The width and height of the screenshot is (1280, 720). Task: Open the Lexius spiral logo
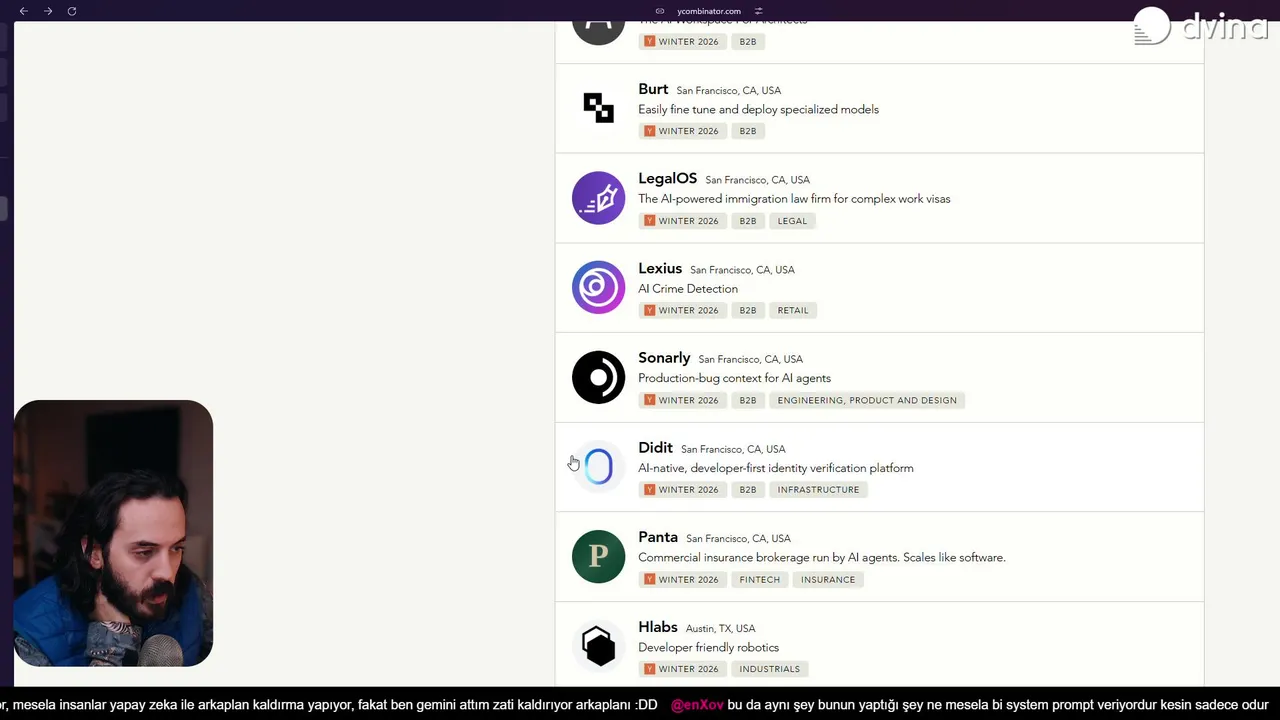pyautogui.click(x=598, y=287)
